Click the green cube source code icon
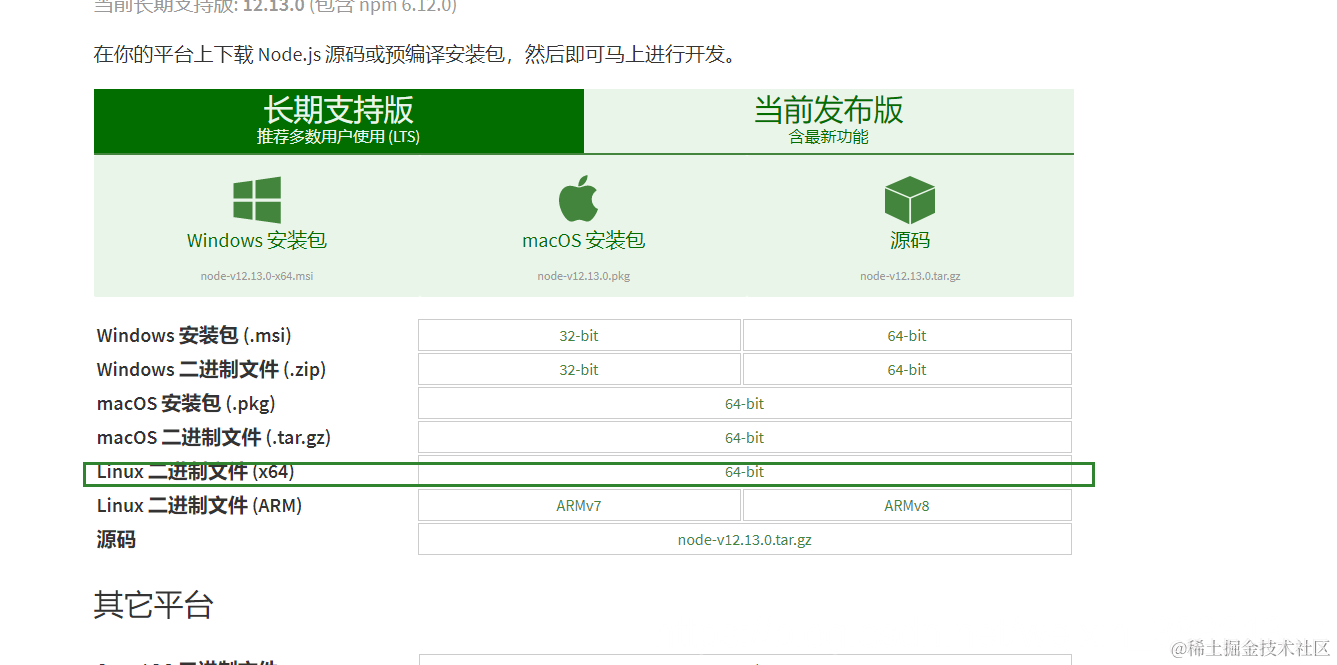The image size is (1337, 665). 910,199
